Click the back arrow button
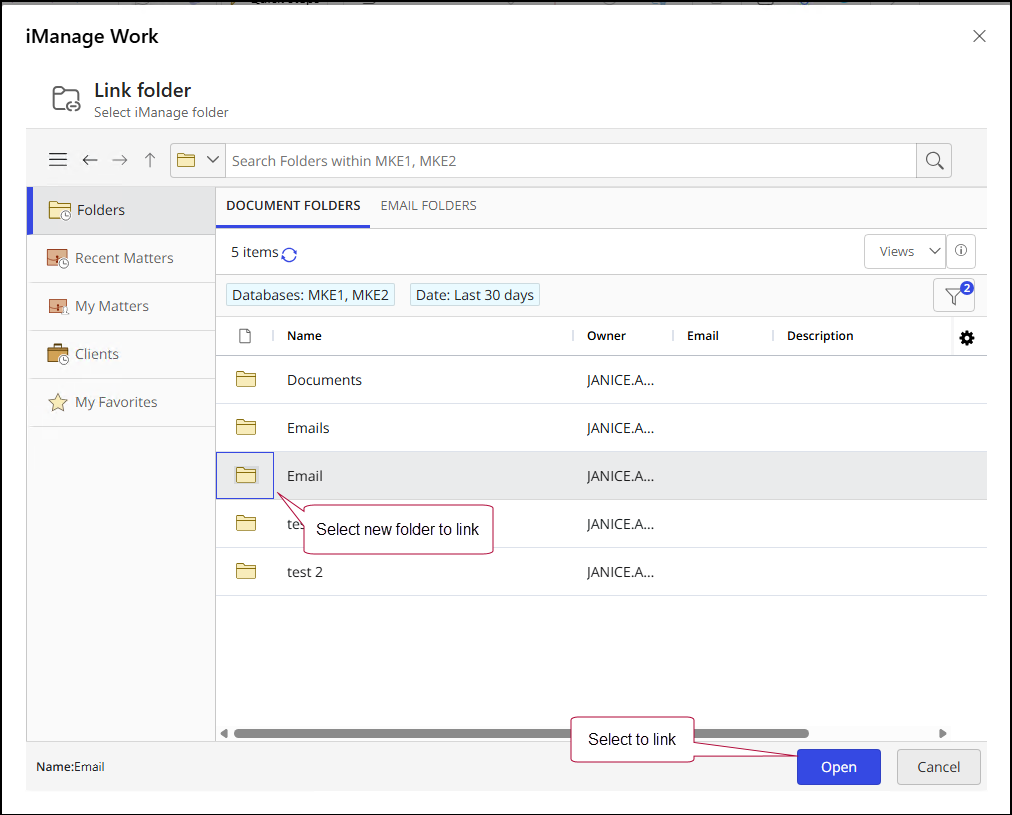 (90, 160)
